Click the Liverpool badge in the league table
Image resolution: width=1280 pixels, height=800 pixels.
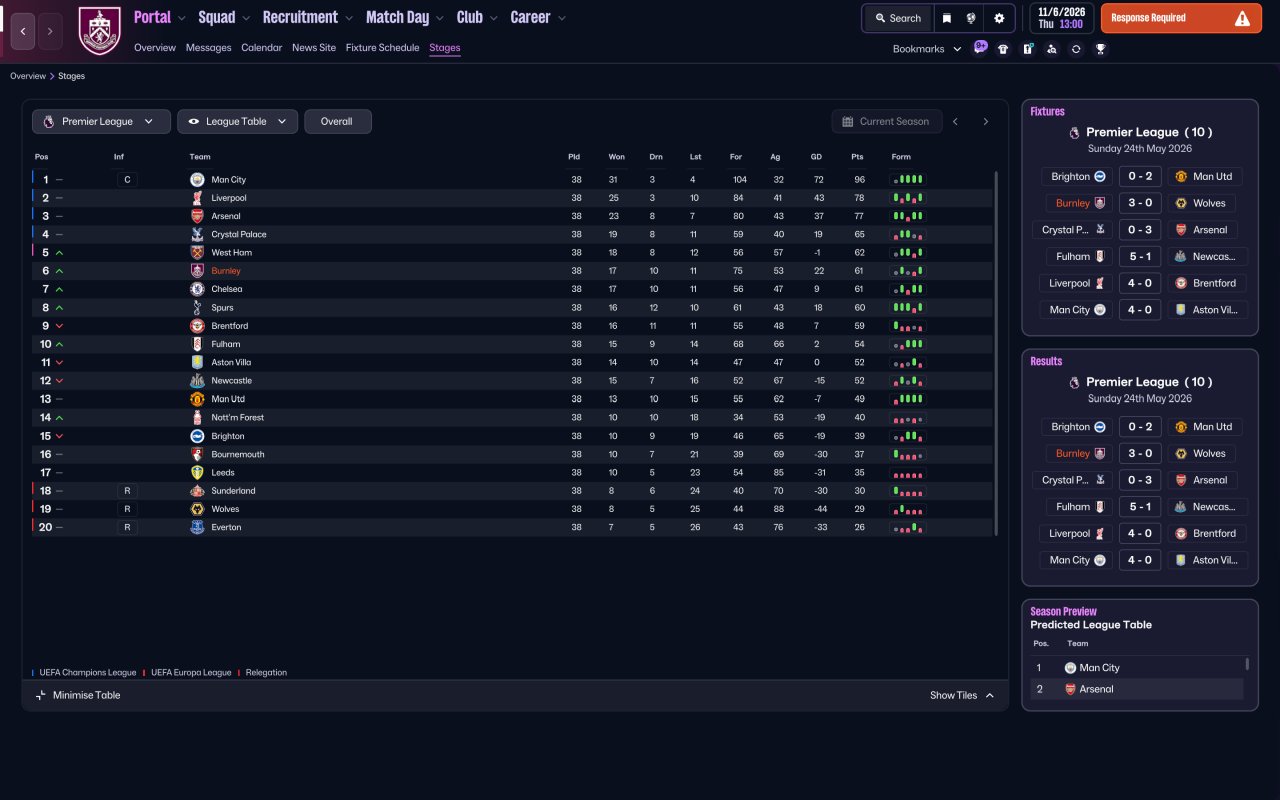point(197,198)
